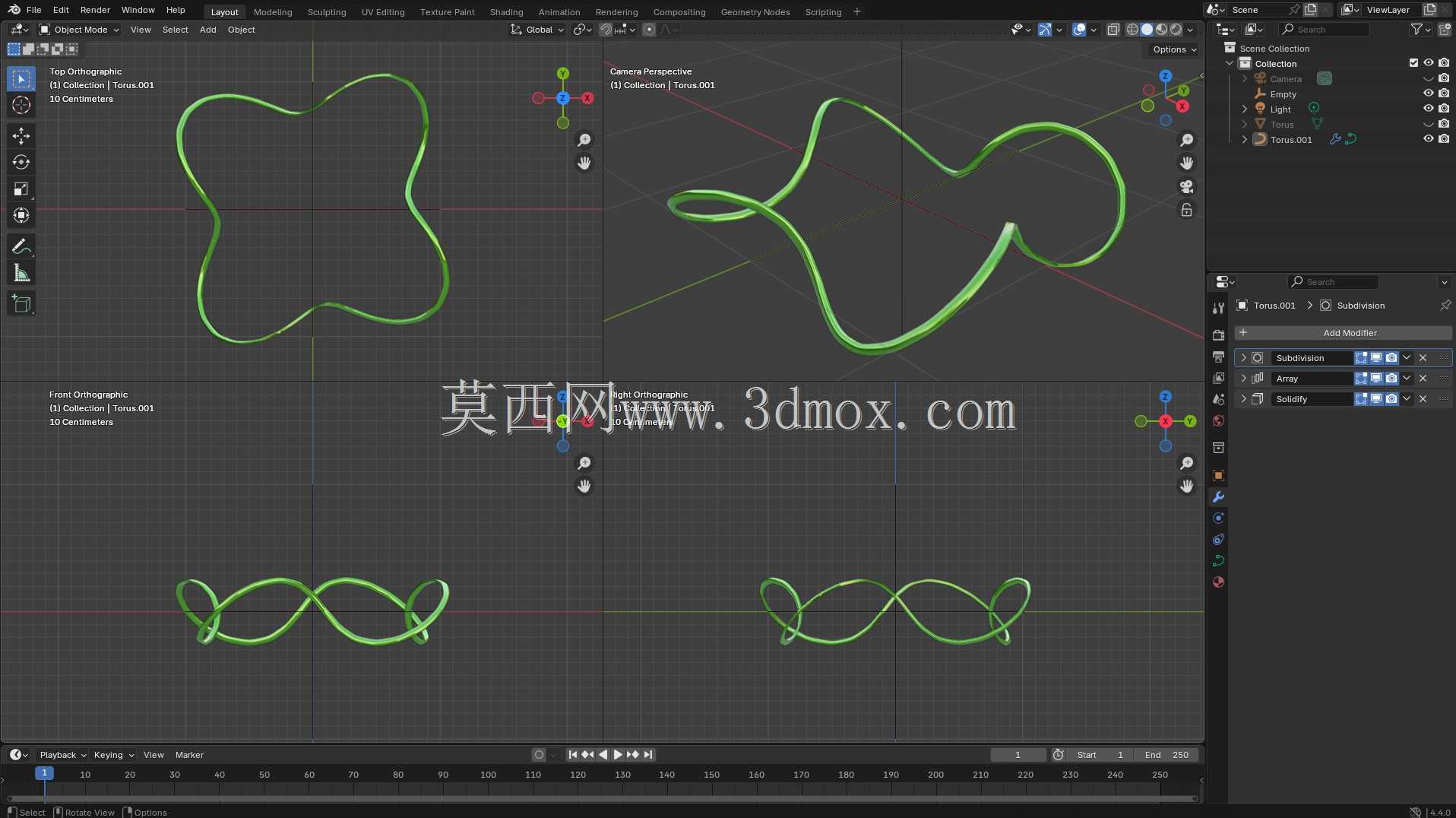Open the Collection properties tab

tap(1218, 448)
